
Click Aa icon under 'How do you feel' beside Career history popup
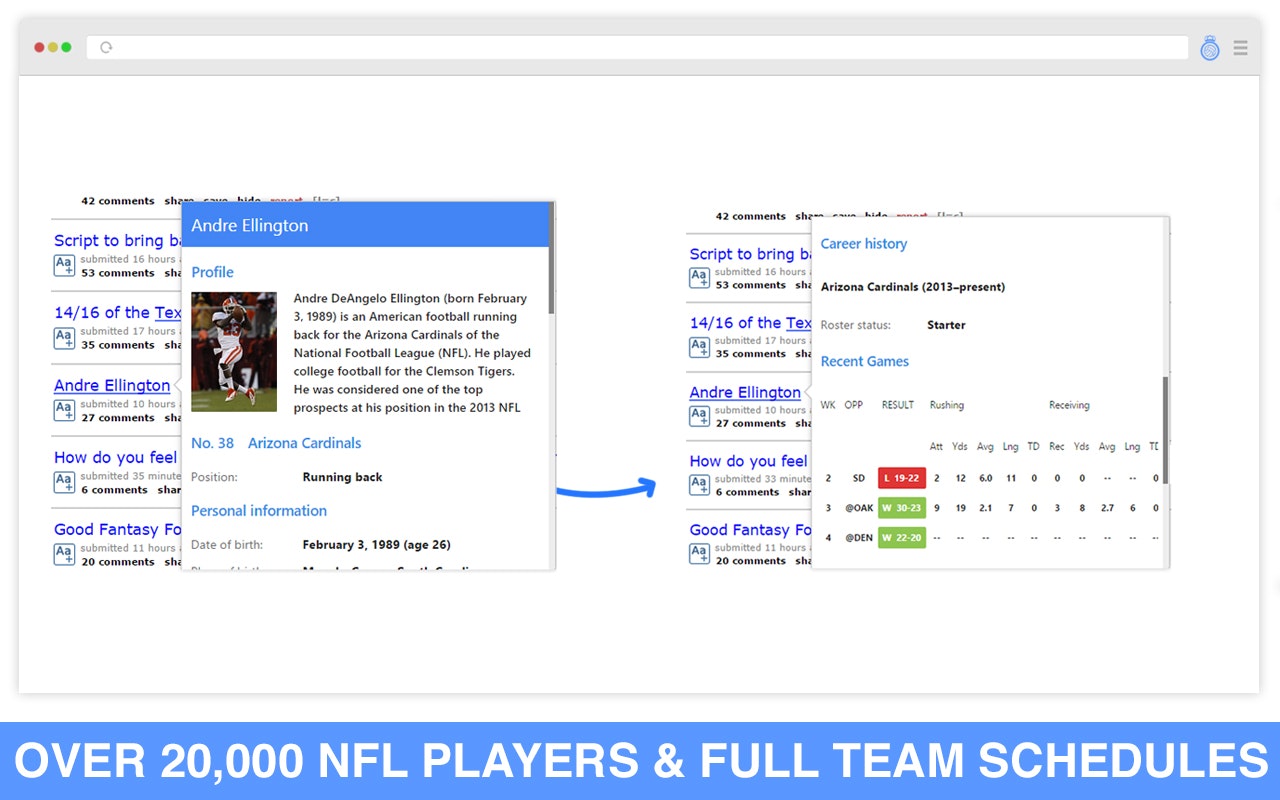click(699, 485)
